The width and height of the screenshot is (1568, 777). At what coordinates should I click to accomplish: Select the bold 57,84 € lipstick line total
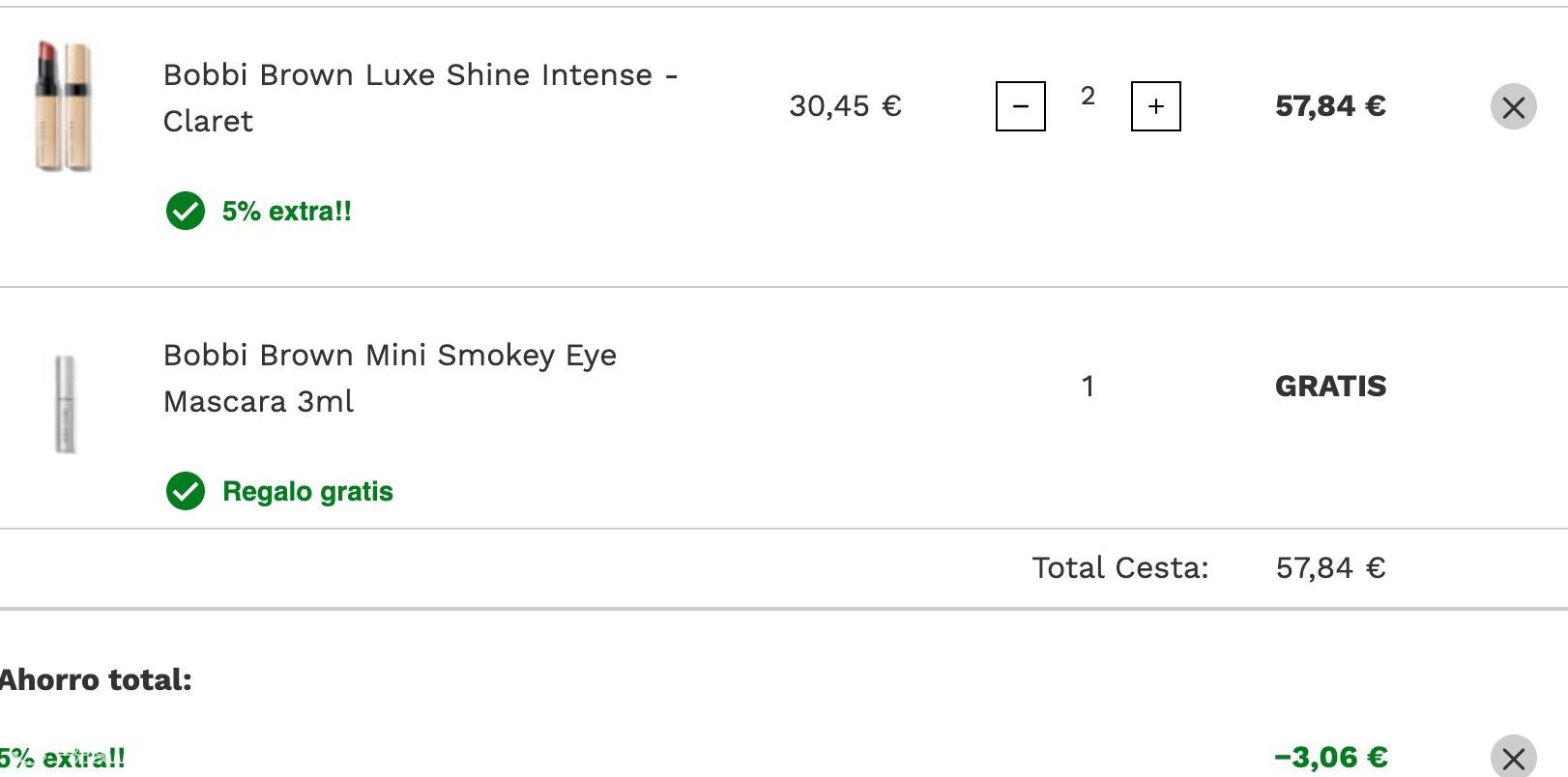click(1330, 106)
